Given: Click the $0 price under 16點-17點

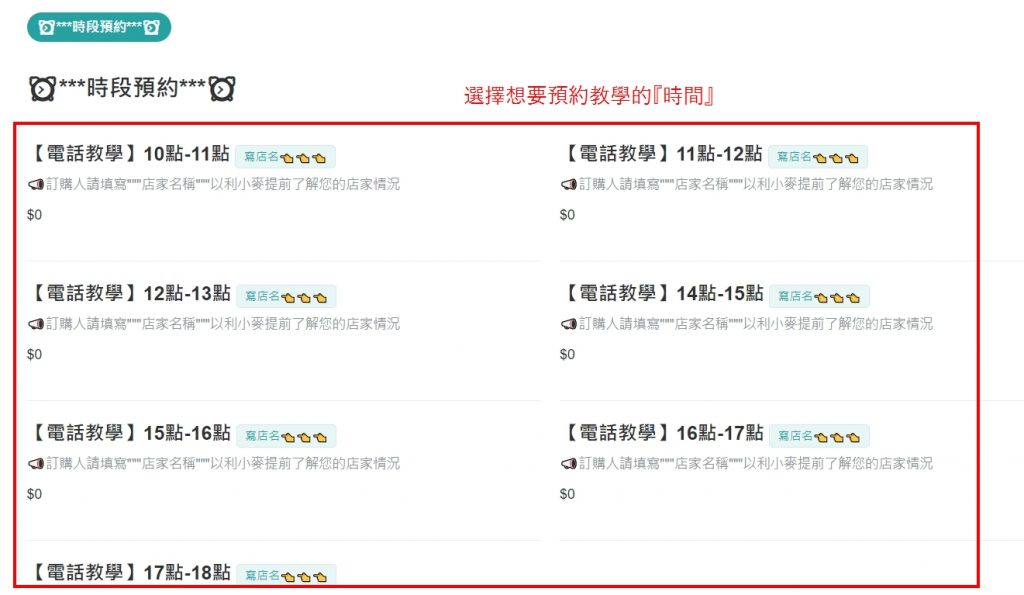Looking at the screenshot, I should [x=568, y=494].
